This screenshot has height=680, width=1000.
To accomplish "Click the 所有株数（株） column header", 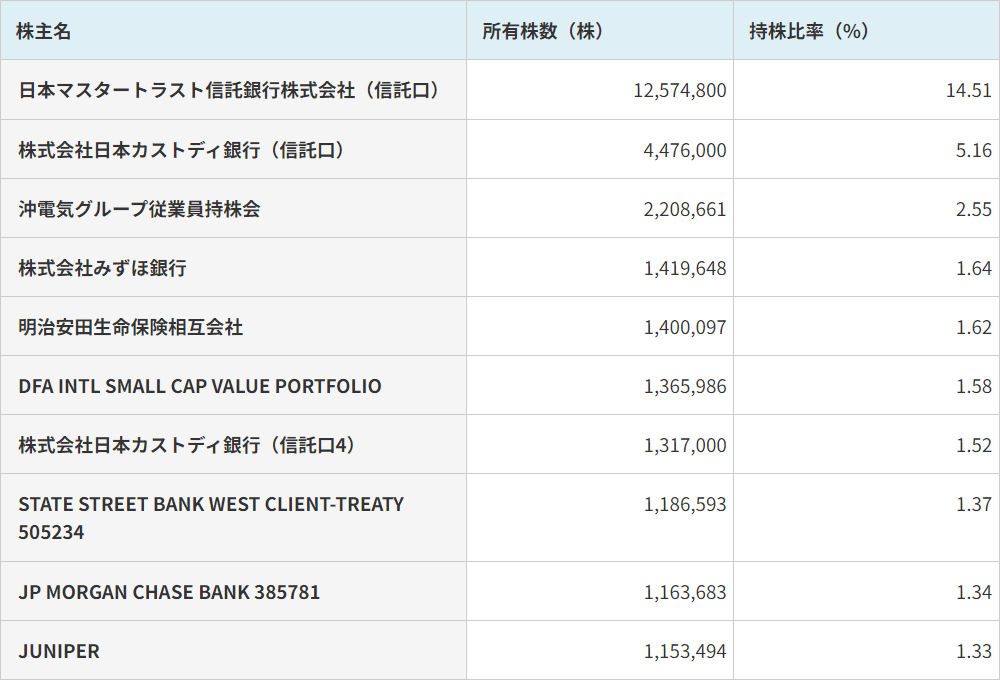I will point(600,31).
